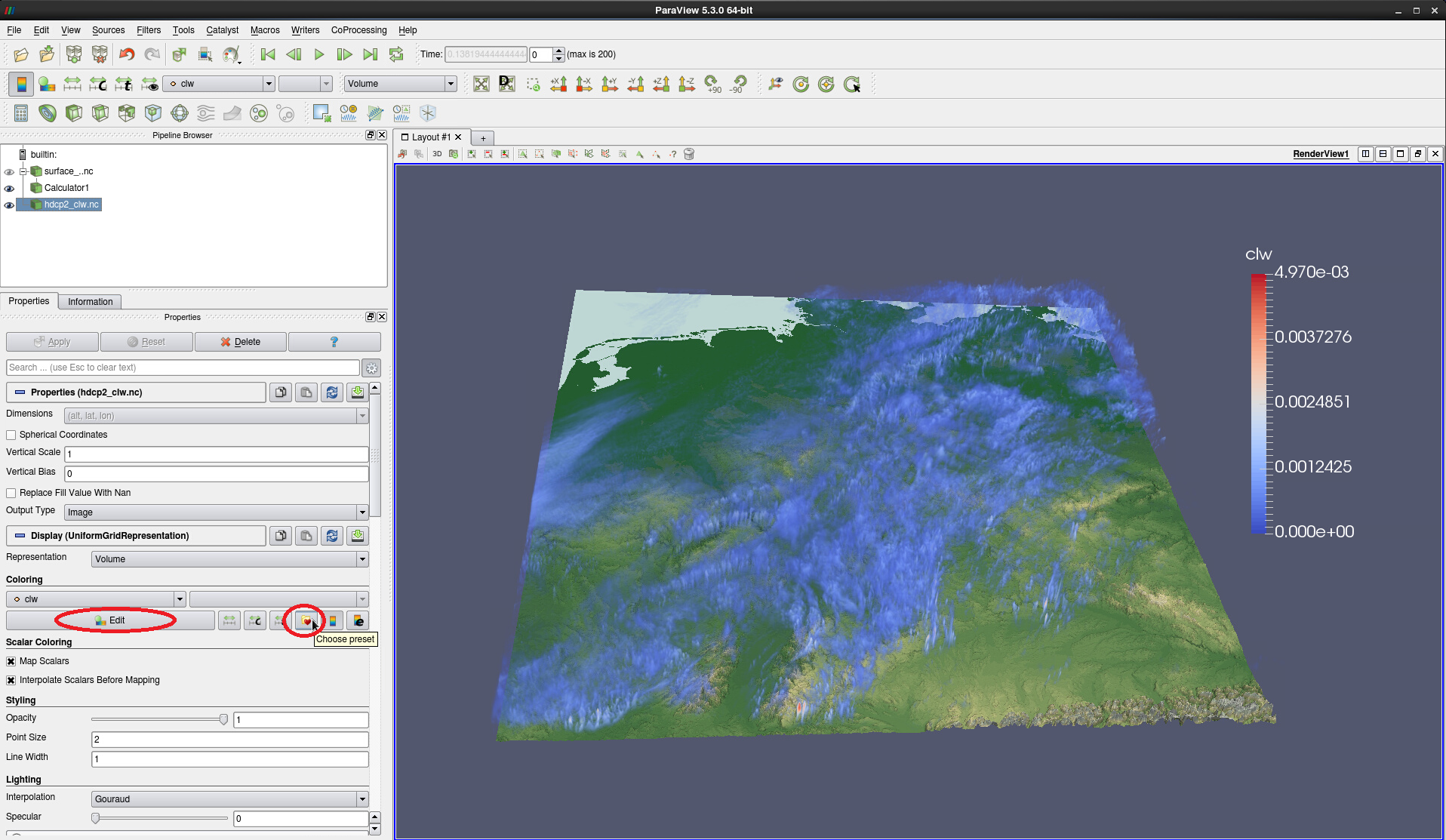Click the Undo arrow icon
Image resolution: width=1446 pixels, height=840 pixels.
[127, 54]
